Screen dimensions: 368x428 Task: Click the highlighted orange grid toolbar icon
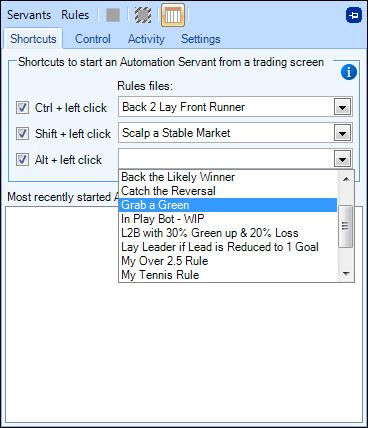coord(173,15)
